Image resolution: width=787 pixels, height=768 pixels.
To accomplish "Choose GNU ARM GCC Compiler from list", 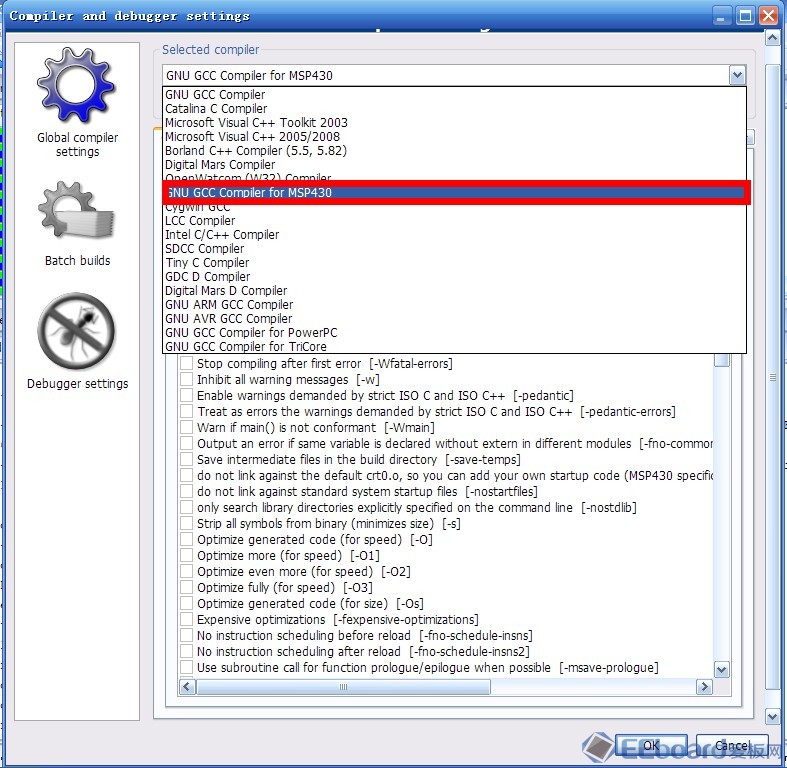I will click(229, 305).
